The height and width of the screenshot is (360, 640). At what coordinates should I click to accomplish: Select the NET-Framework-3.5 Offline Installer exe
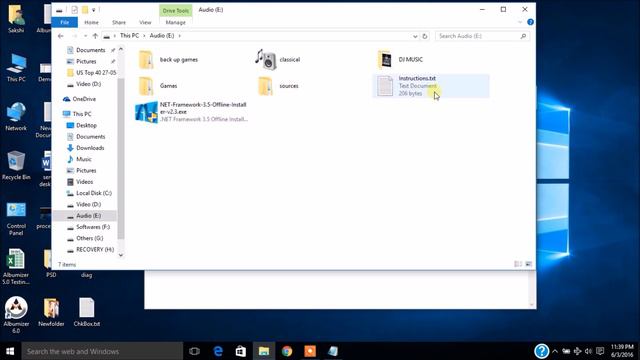(x=192, y=112)
